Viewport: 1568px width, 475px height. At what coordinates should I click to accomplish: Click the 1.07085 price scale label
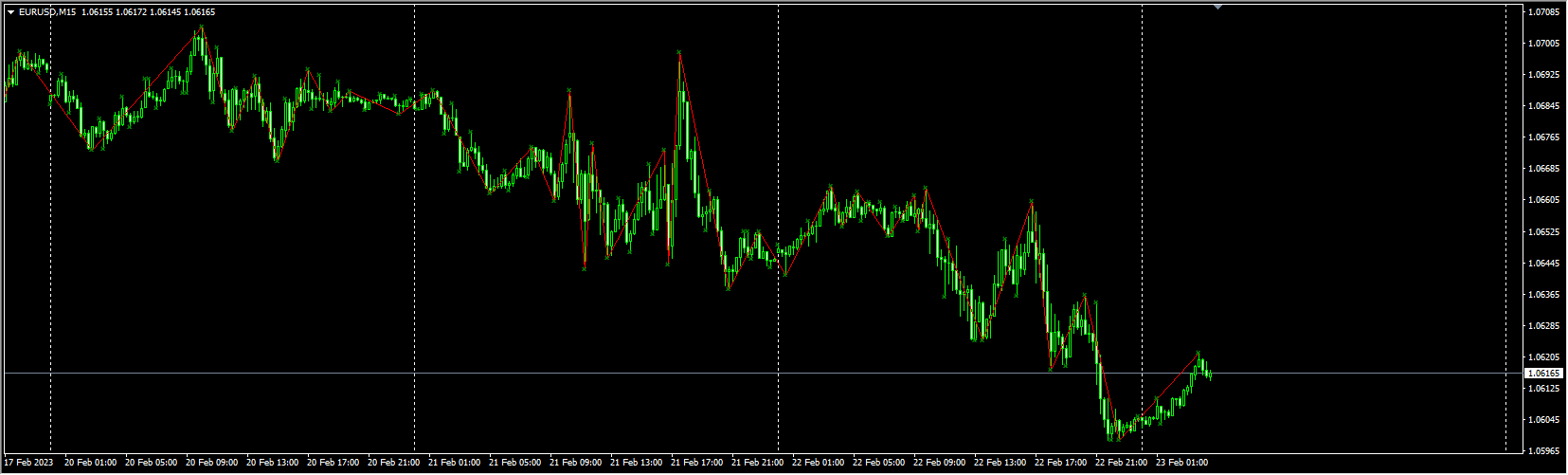click(x=1544, y=11)
